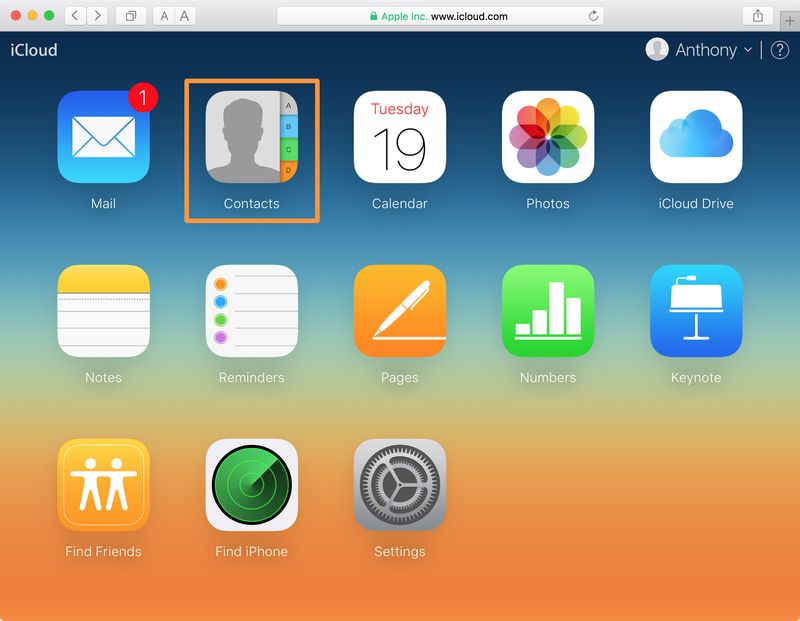
Task: Go back with Safari back arrow
Action: tap(75, 16)
